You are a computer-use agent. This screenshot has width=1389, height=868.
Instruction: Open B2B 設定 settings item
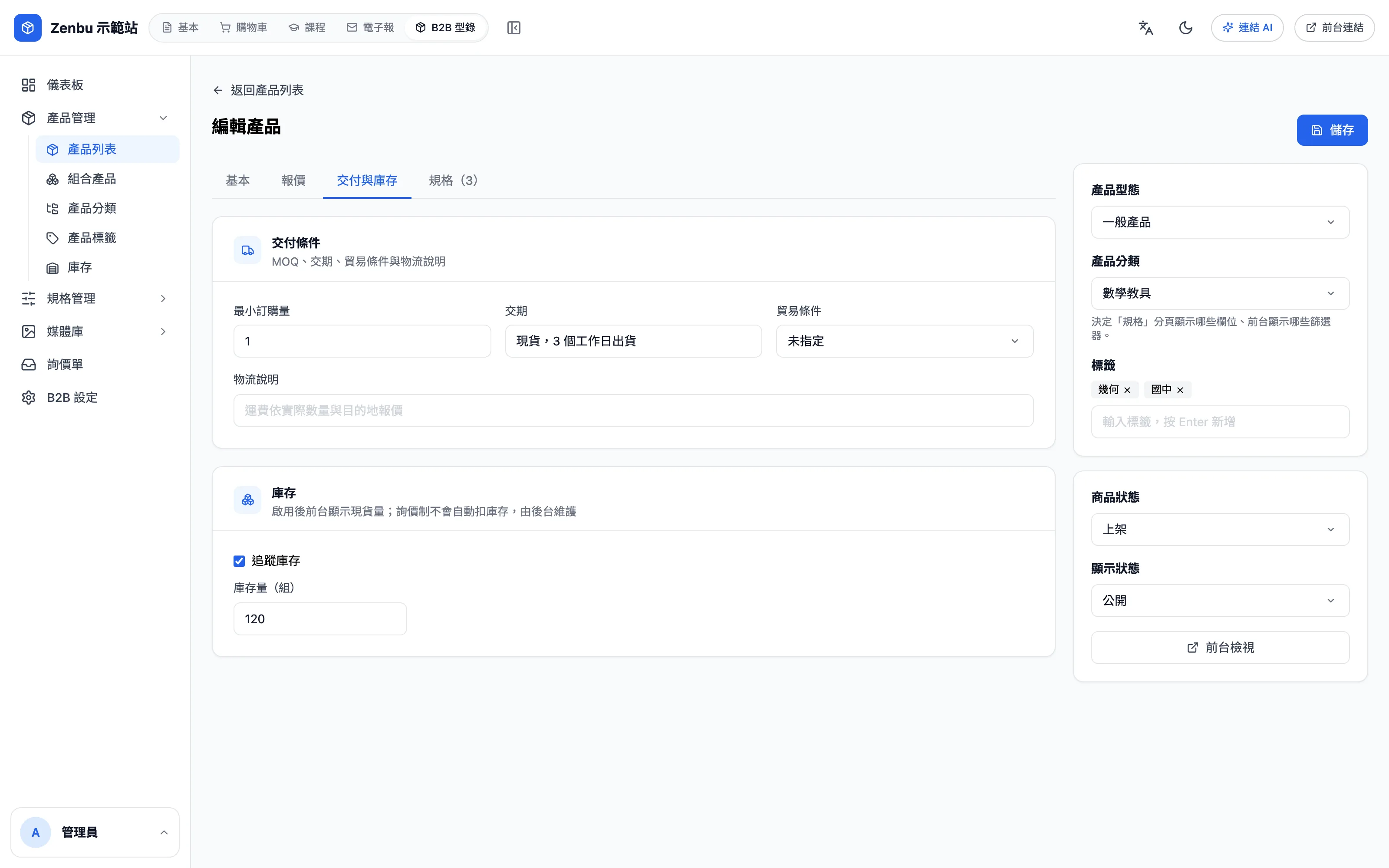95,397
